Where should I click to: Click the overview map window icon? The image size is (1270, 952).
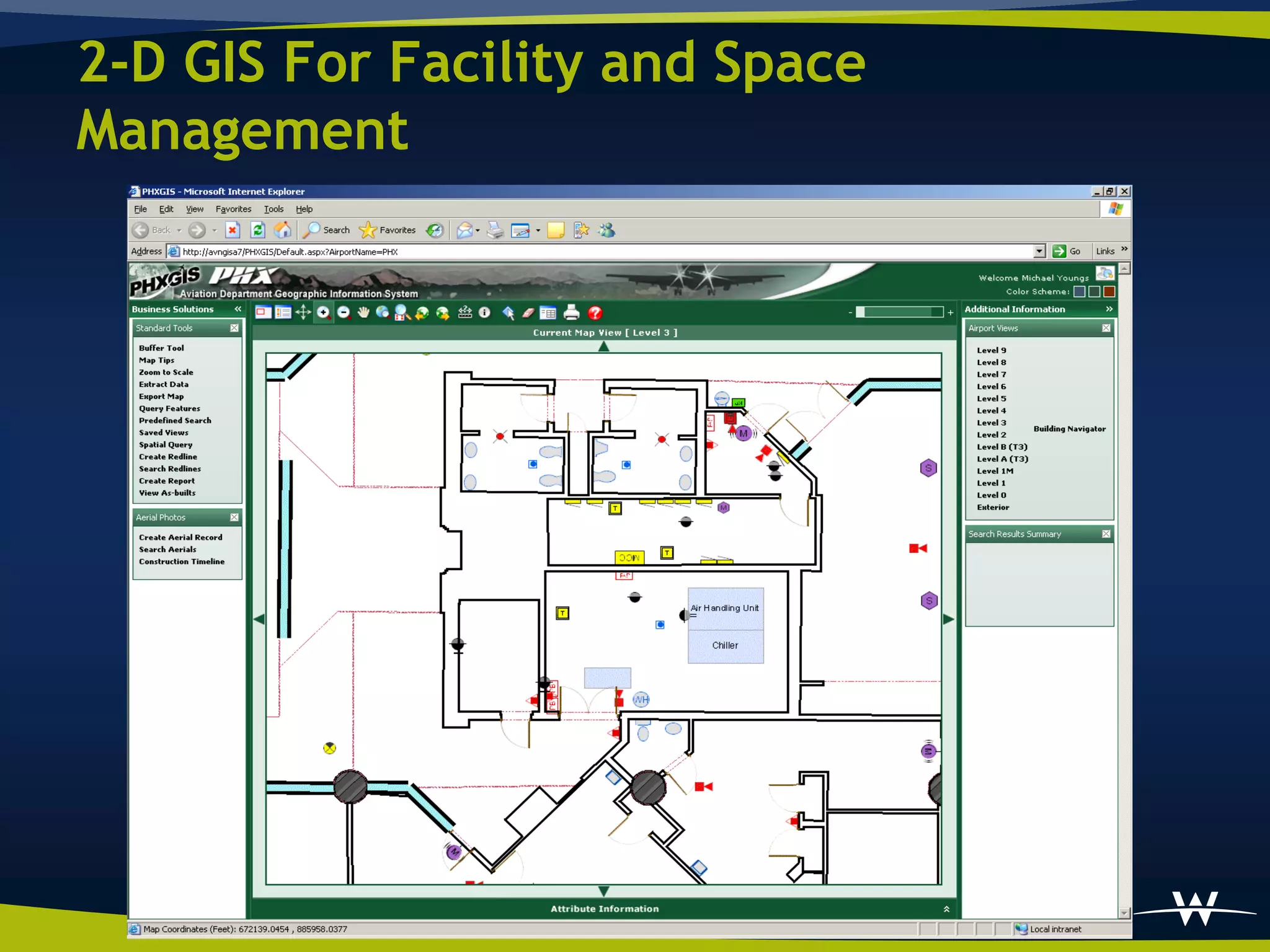pyautogui.click(x=263, y=313)
